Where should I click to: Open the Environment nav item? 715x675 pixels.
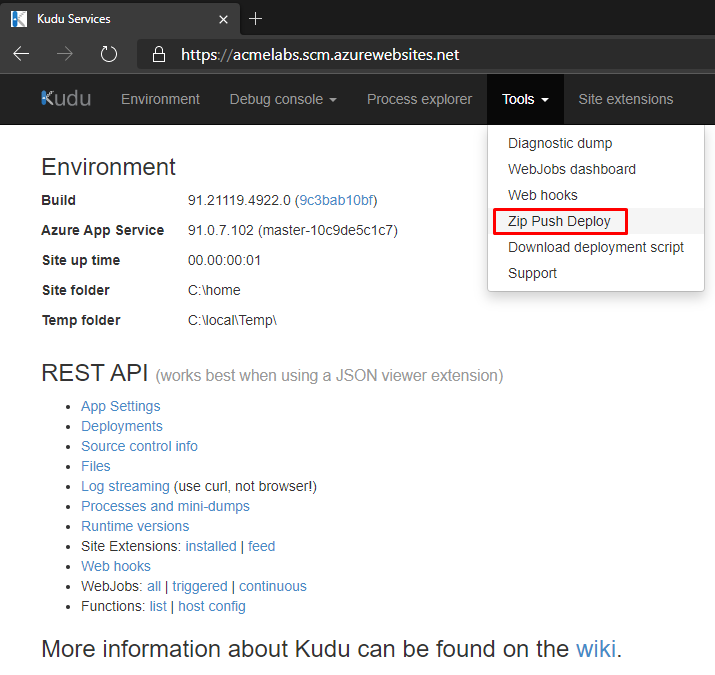160,99
